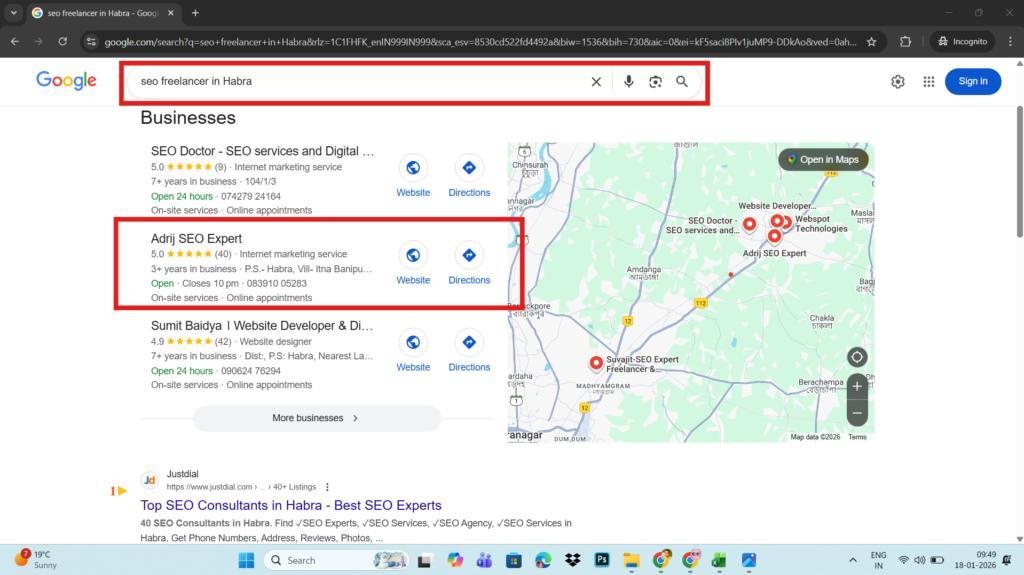Open Website icon for Adrij SEO Expert
The width and height of the screenshot is (1024, 575).
point(413,255)
